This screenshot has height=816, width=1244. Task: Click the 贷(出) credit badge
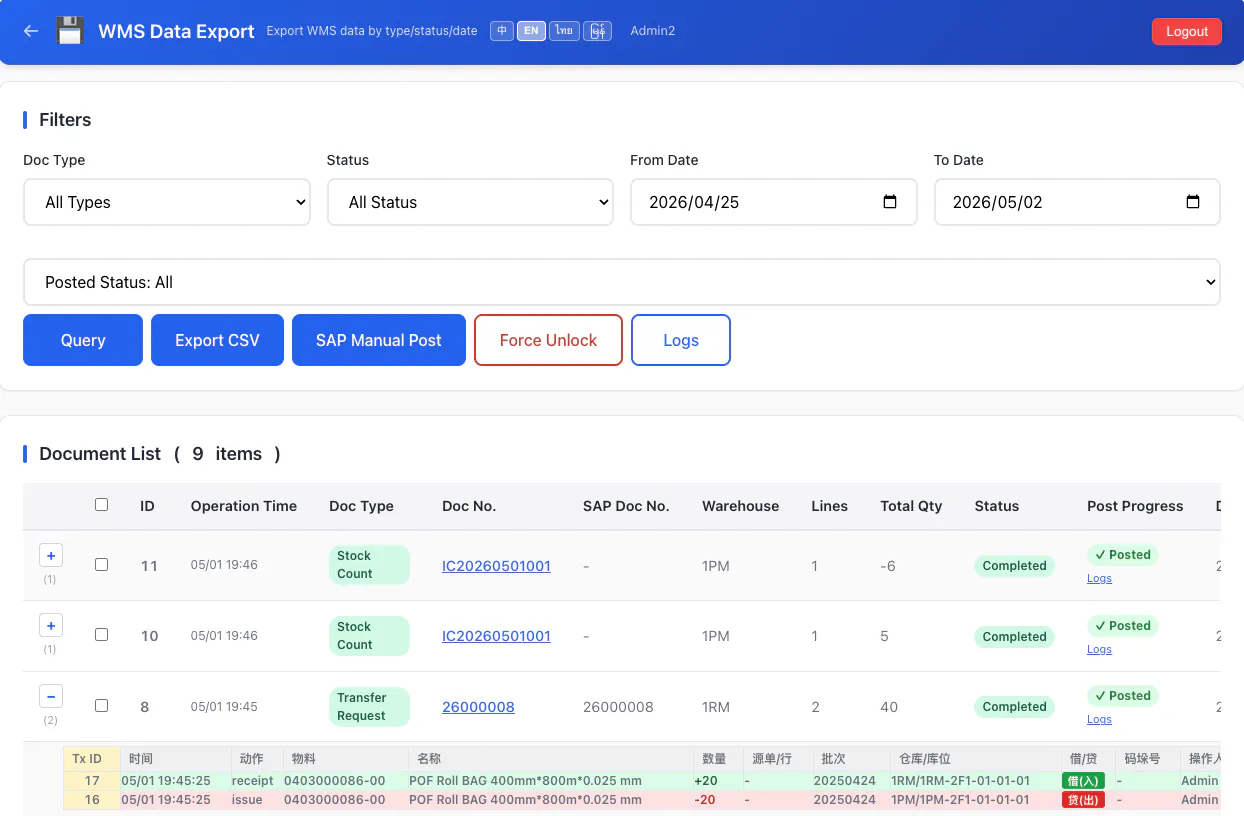[1083, 800]
